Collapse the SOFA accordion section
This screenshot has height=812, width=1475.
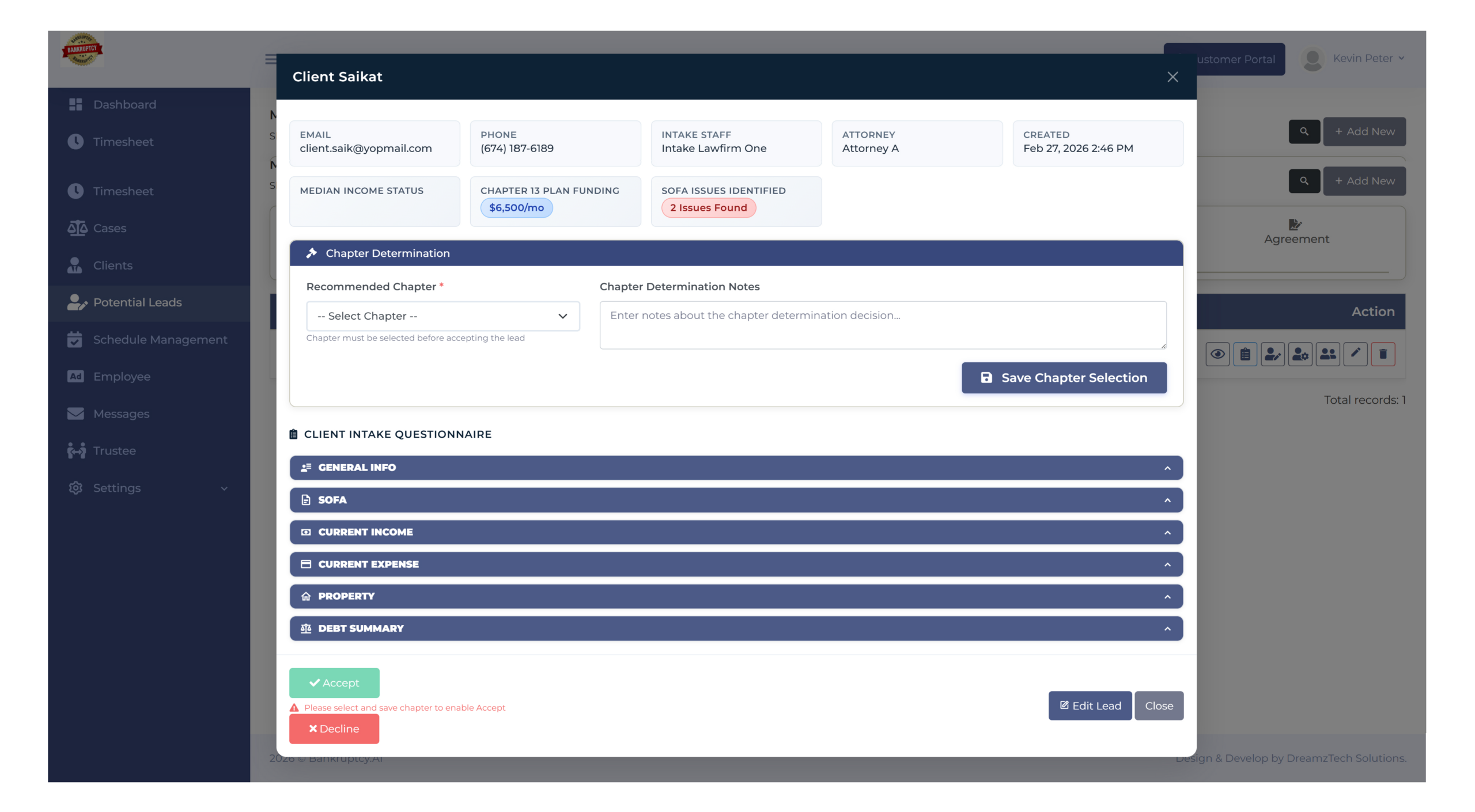coord(736,500)
